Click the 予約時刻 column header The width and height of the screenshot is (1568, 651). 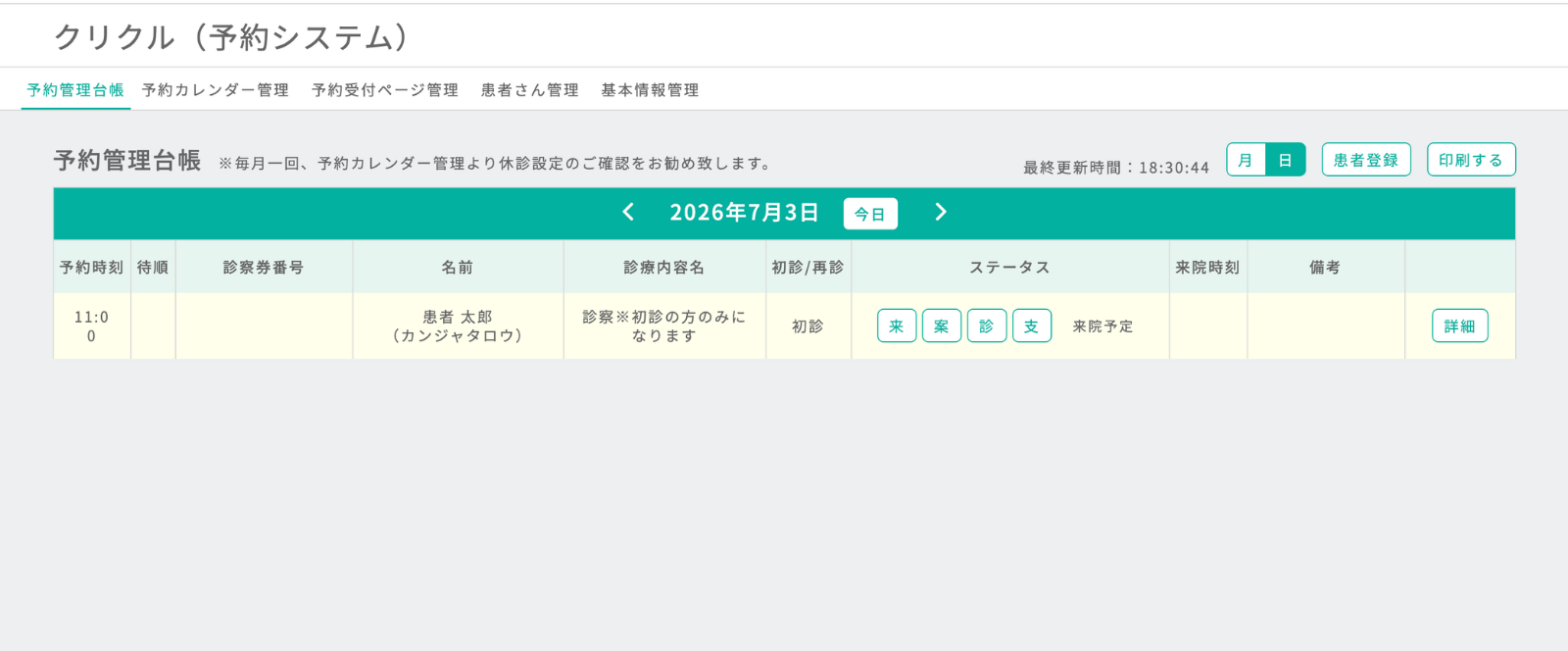coord(92,267)
